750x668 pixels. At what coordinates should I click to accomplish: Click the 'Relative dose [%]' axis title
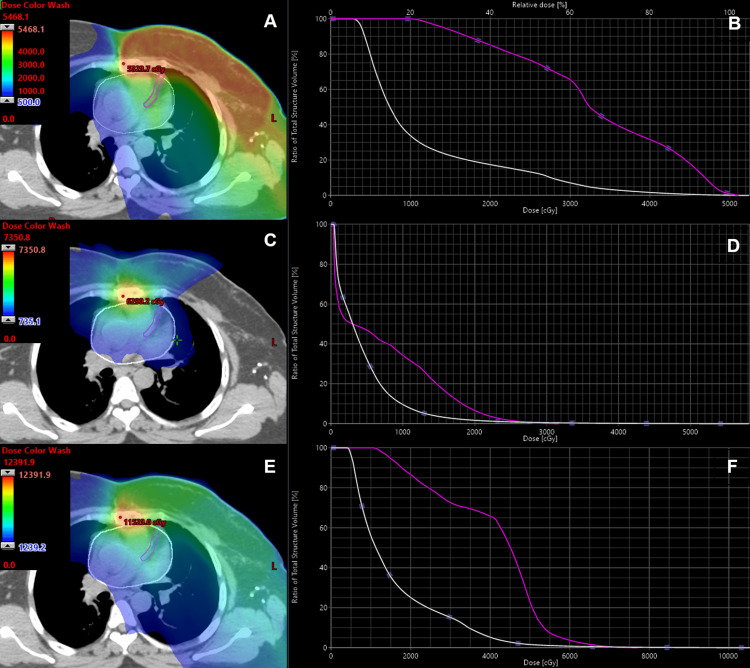pos(540,5)
